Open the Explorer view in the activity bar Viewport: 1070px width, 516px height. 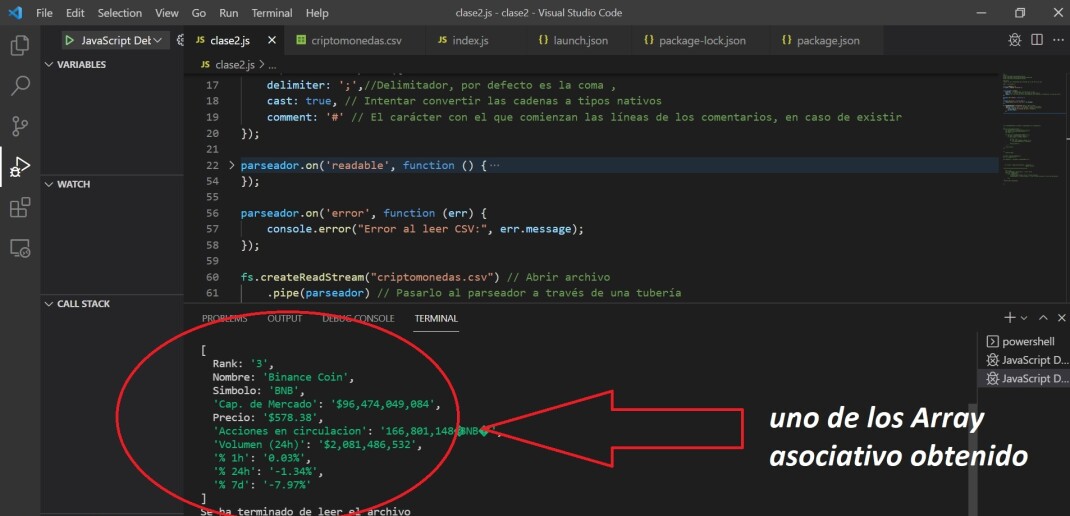pyautogui.click(x=20, y=45)
